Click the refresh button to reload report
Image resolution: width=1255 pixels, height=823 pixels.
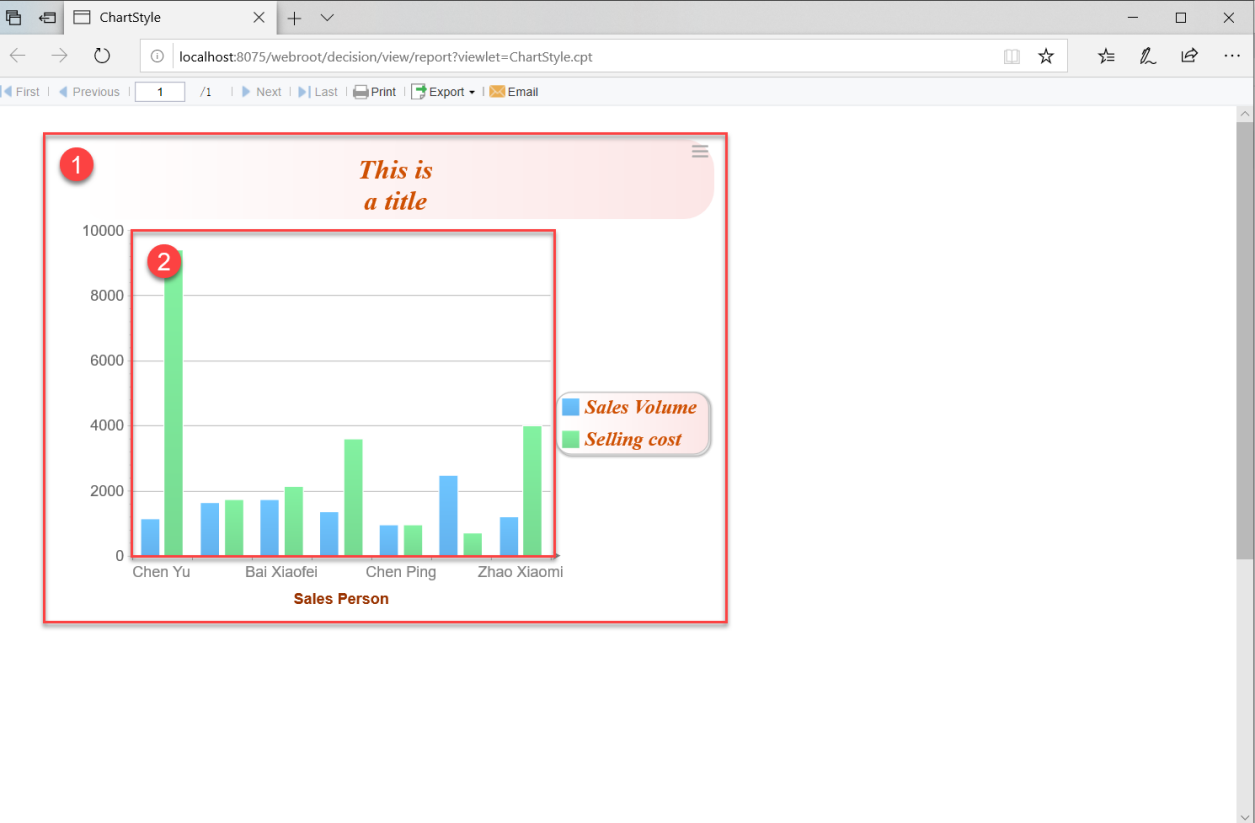102,56
